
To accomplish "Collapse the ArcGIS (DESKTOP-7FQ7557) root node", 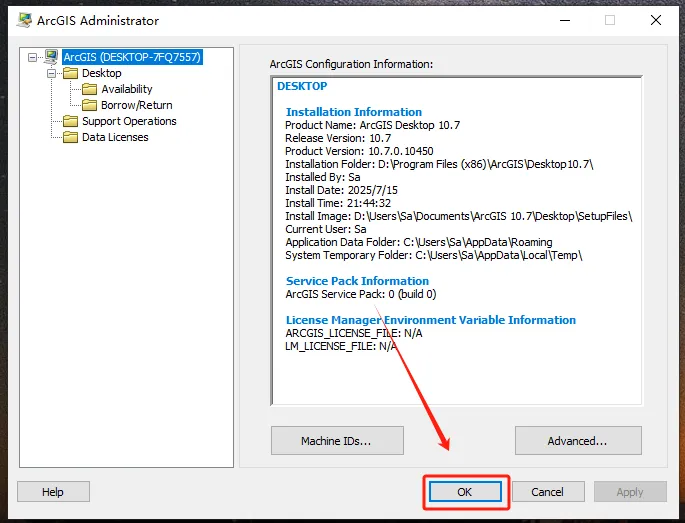I will (x=32, y=57).
